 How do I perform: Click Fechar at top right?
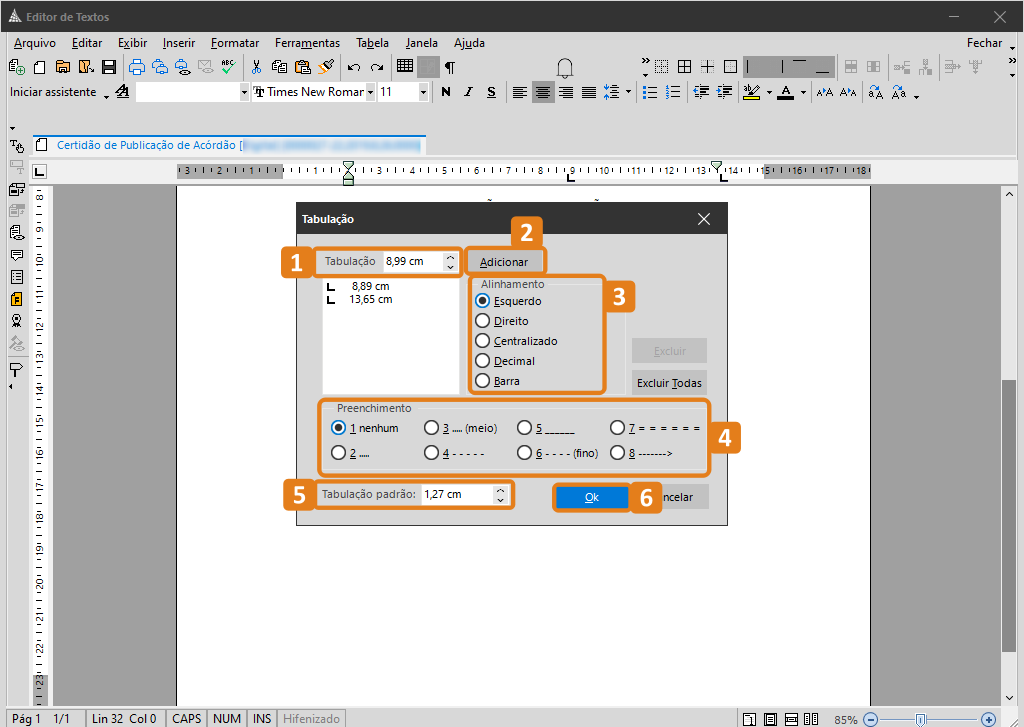point(984,43)
